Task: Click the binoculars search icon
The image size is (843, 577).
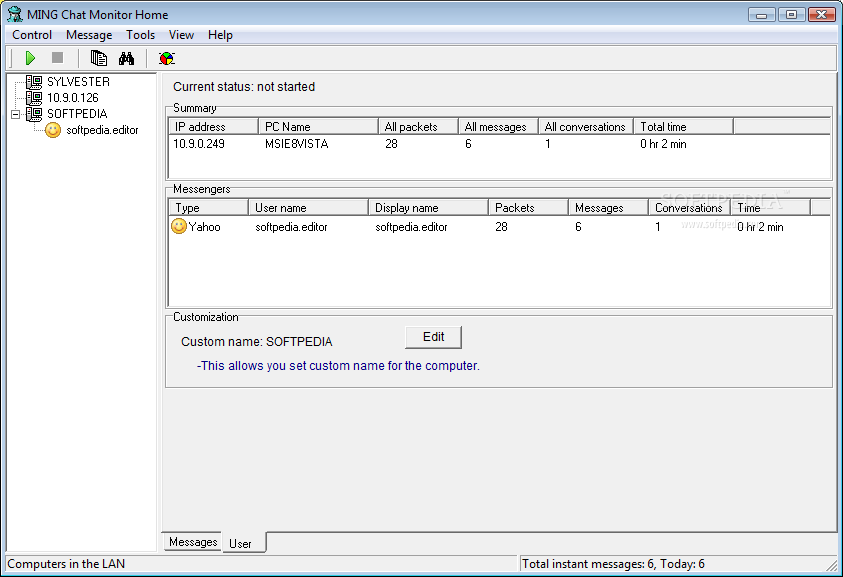Action: (x=126, y=58)
